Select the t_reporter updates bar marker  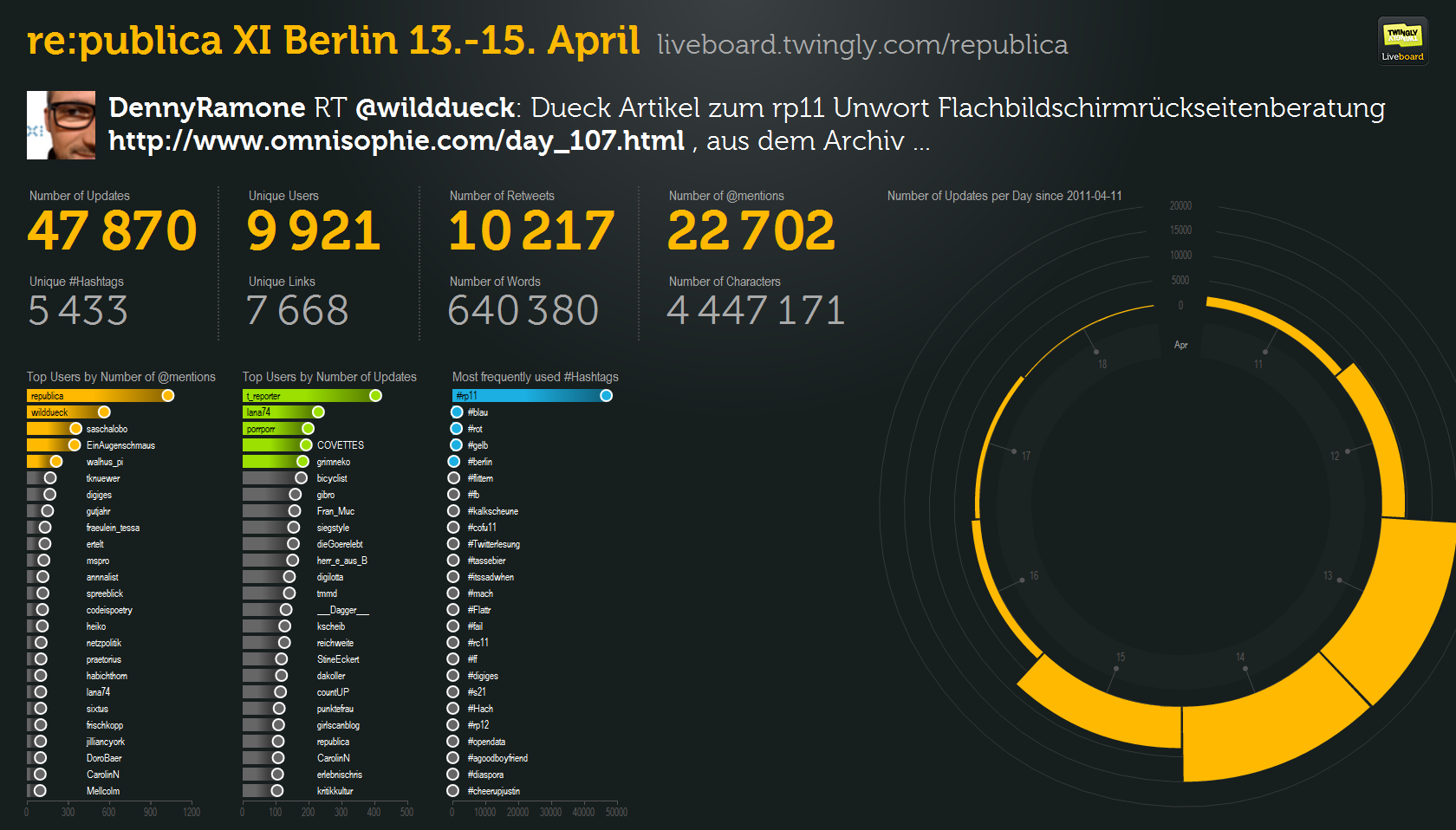pyautogui.click(x=375, y=396)
